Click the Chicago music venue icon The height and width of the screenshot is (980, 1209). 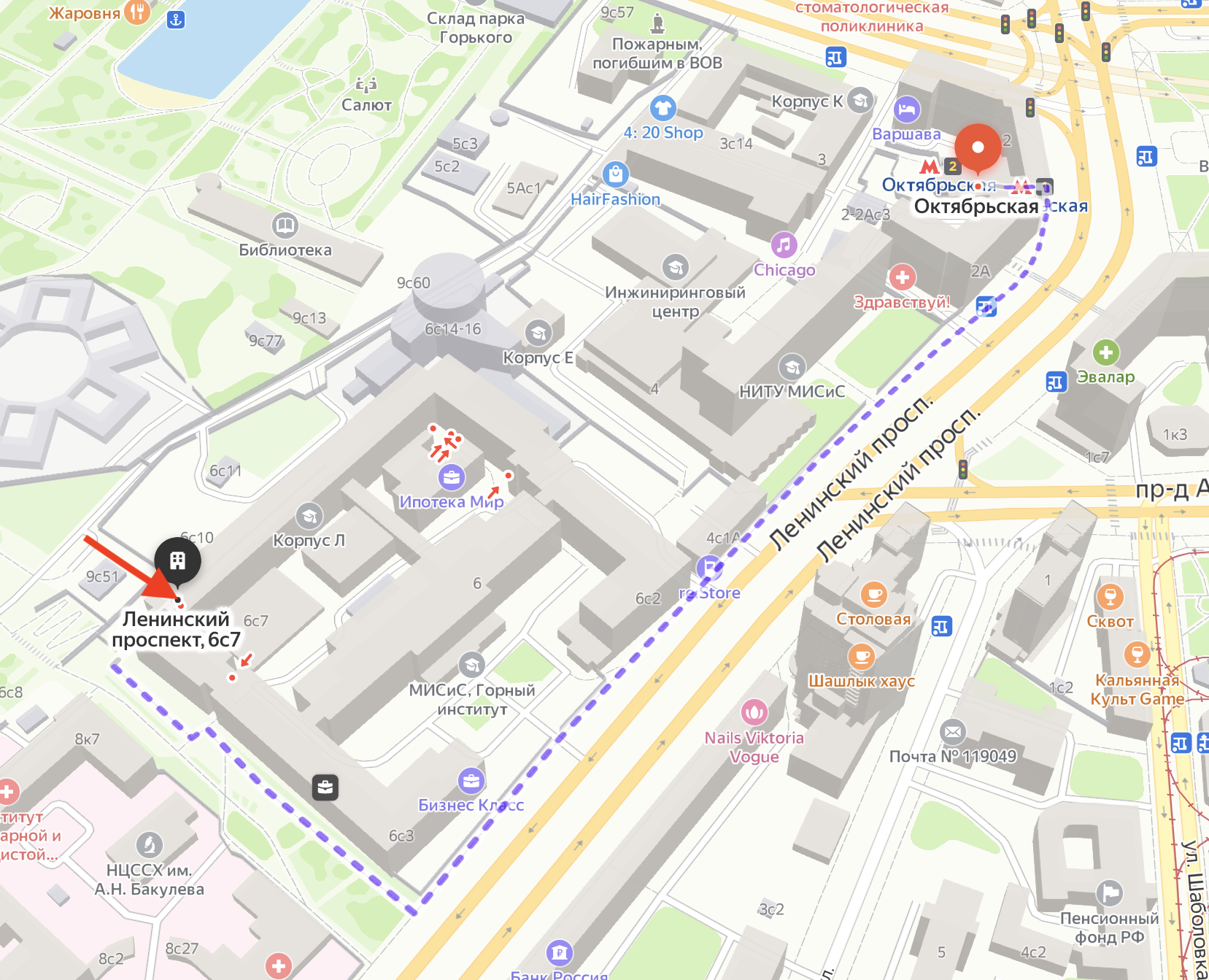click(x=784, y=245)
